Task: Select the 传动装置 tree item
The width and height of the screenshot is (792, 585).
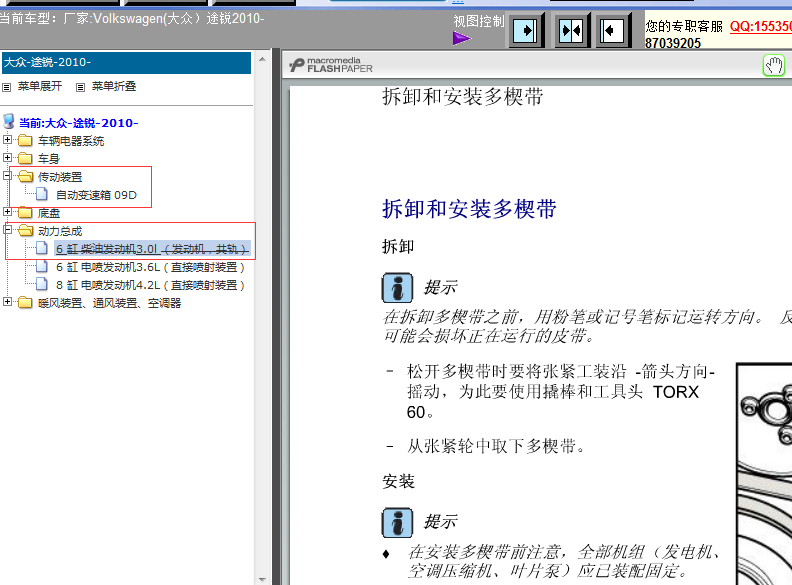Action: pyautogui.click(x=60, y=177)
